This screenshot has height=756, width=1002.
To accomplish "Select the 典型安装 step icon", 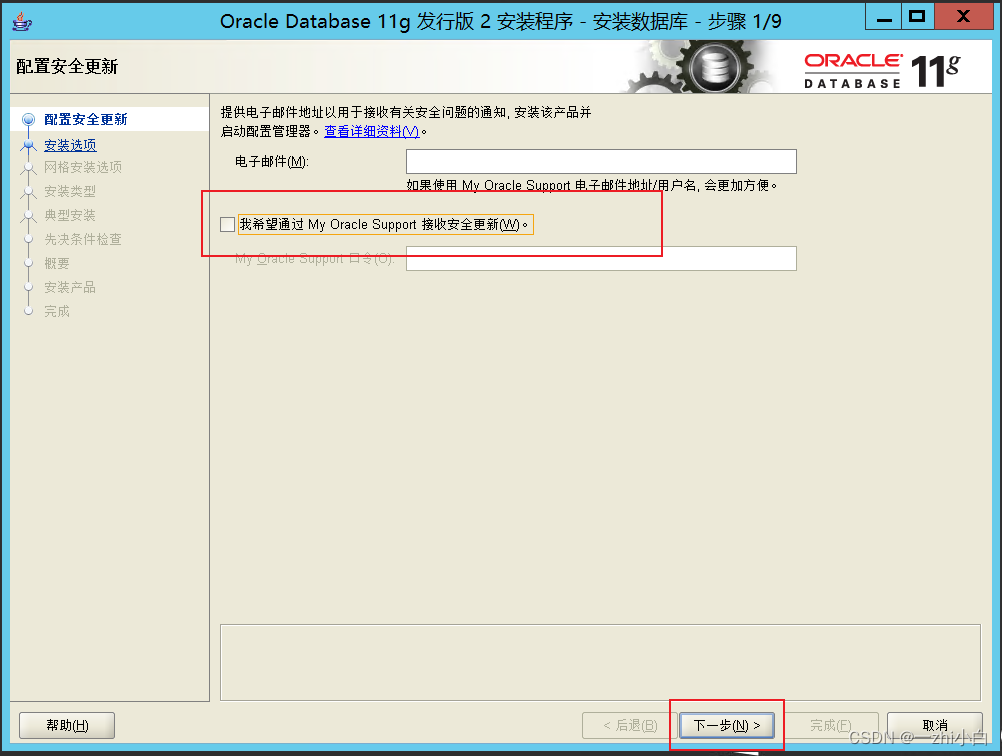I will click(30, 215).
